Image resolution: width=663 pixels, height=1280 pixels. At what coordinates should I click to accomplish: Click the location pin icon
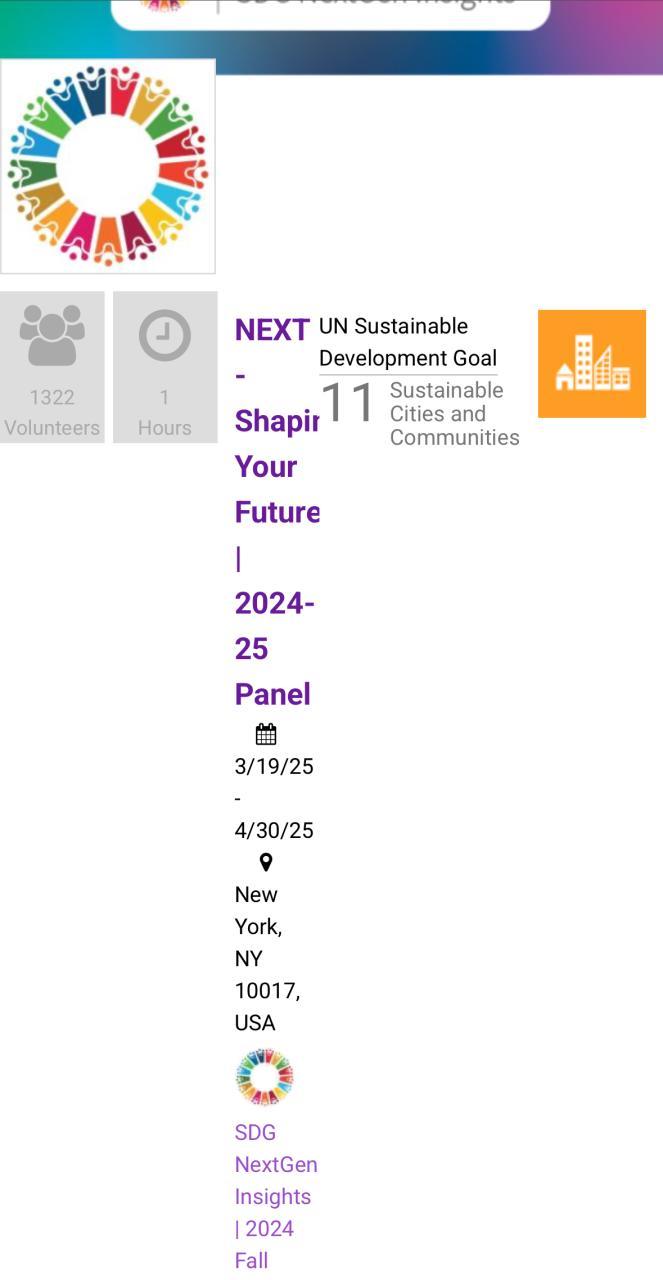tap(266, 862)
